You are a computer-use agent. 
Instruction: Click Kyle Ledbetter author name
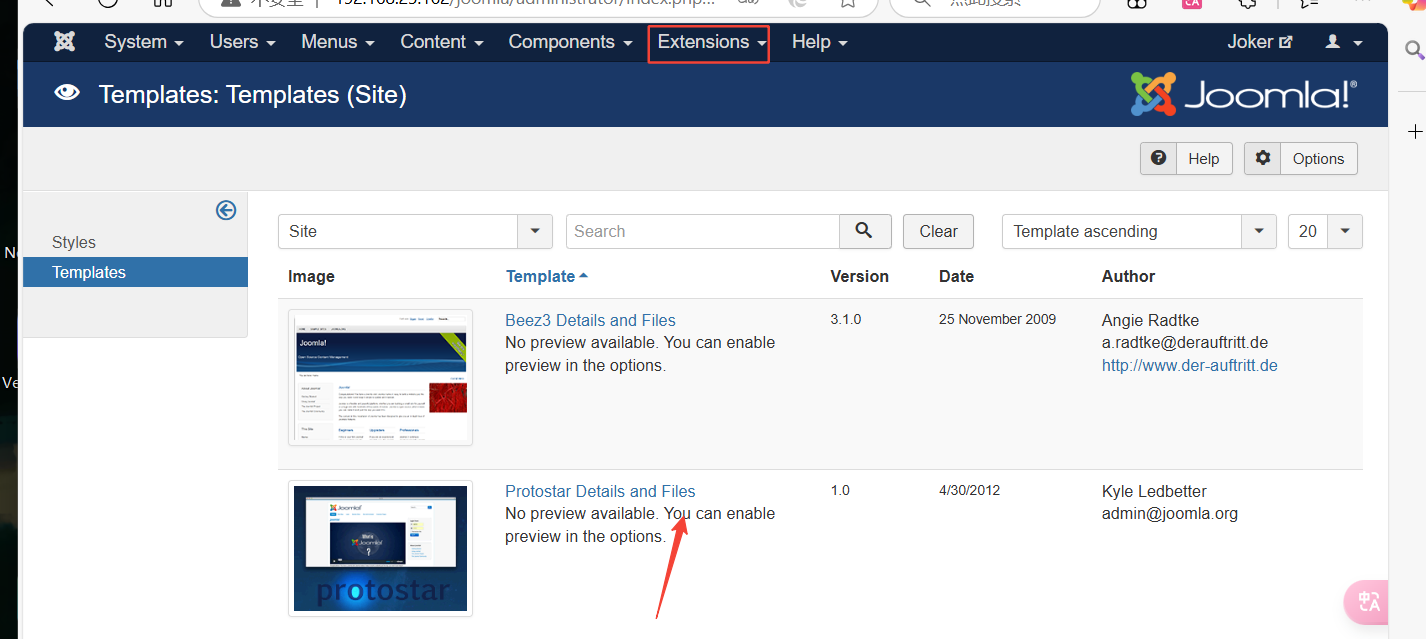(1154, 491)
